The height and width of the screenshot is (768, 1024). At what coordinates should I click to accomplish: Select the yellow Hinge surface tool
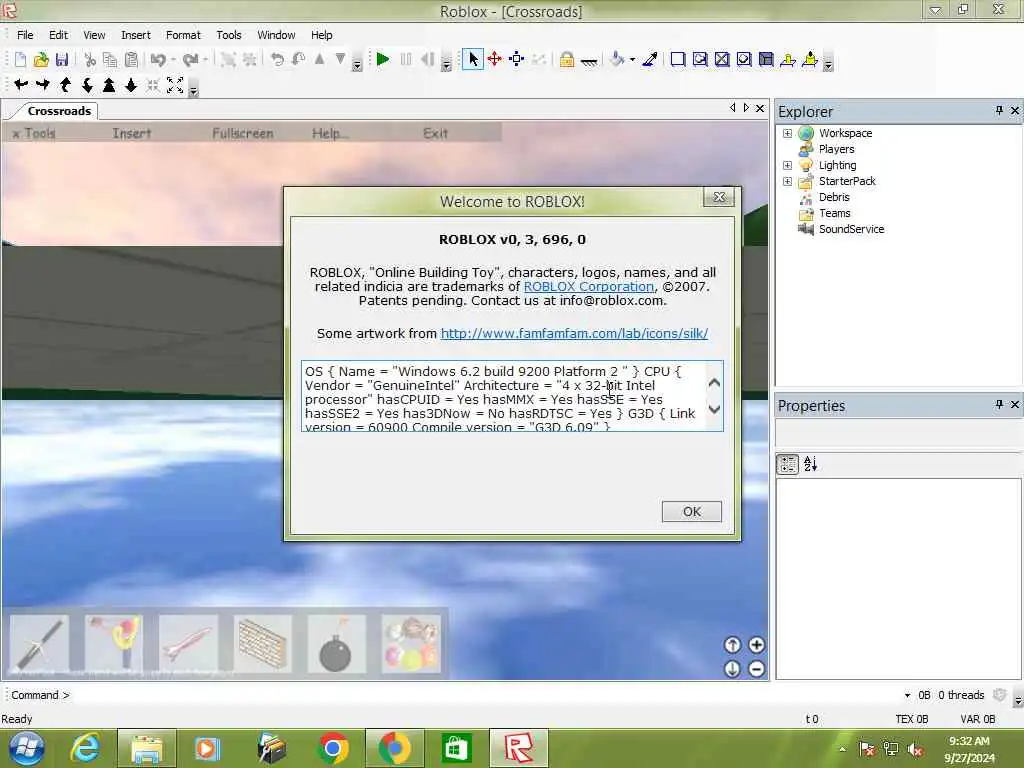tap(788, 59)
